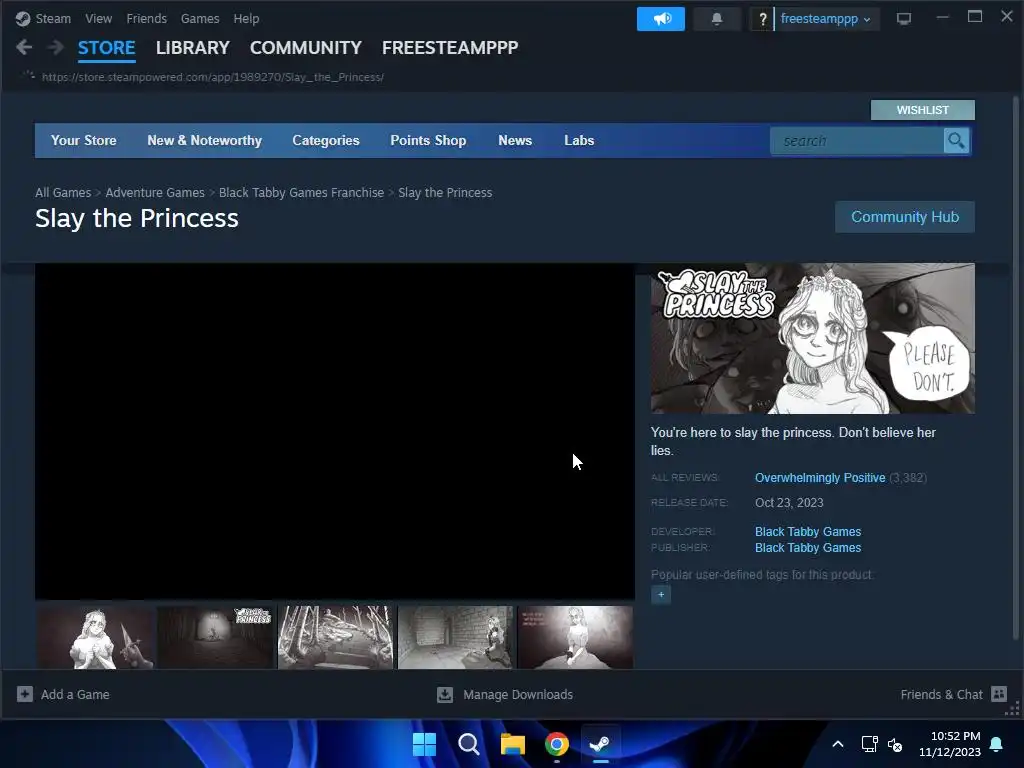Viewport: 1024px width, 768px height.
Task: Click the main video player area
Action: [335, 431]
